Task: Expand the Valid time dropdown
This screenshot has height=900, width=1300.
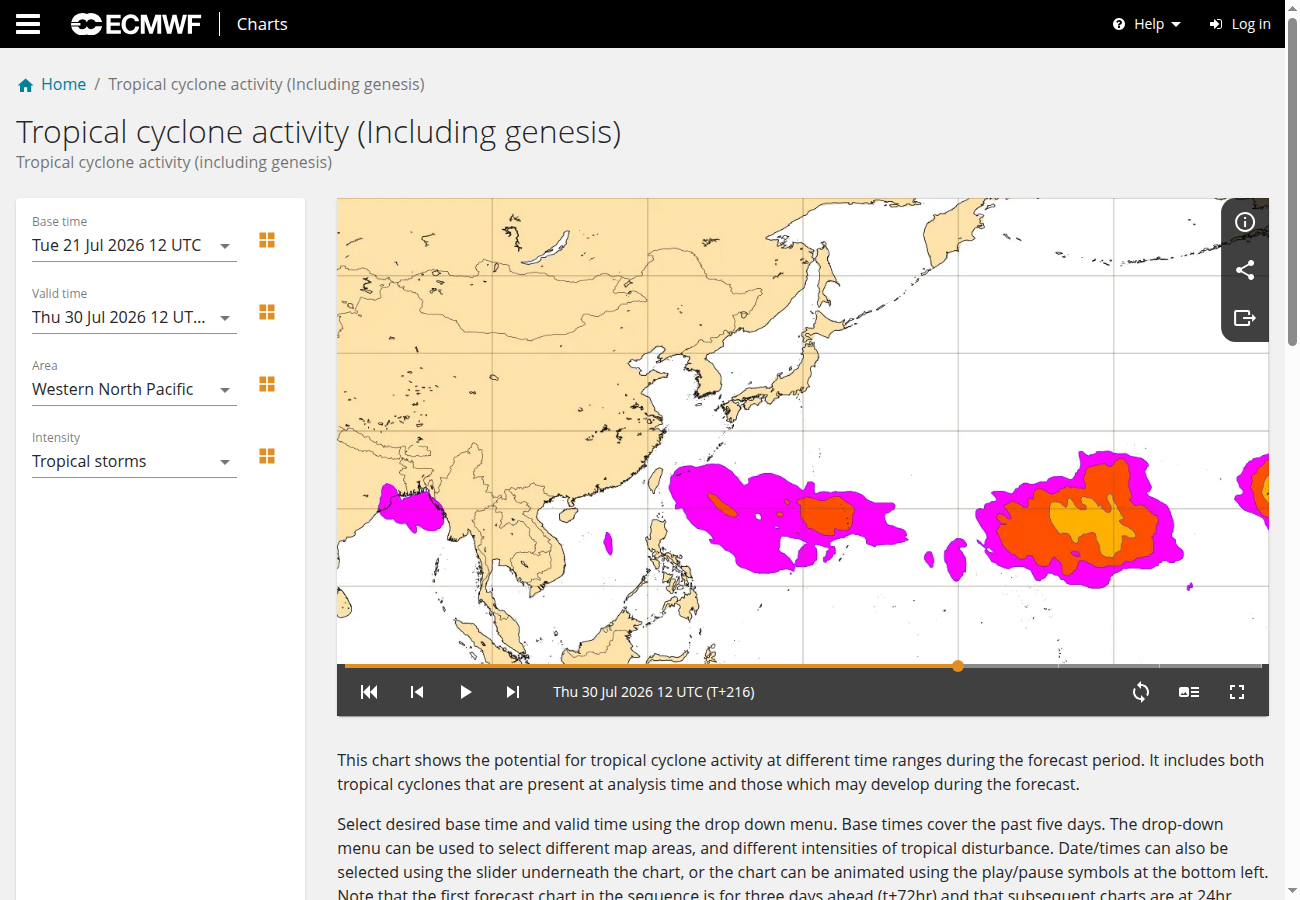Action: click(134, 317)
